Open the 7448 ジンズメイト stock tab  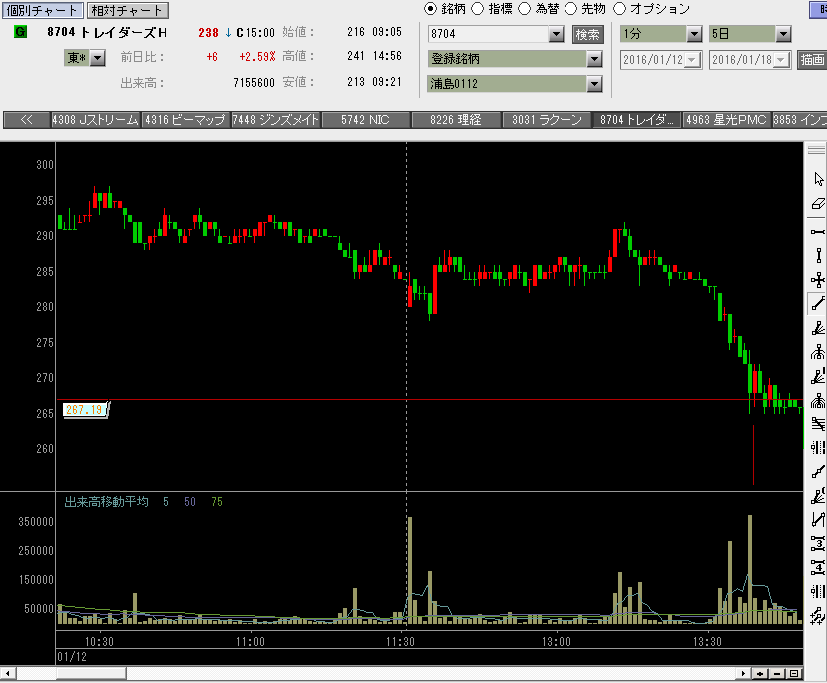point(276,120)
